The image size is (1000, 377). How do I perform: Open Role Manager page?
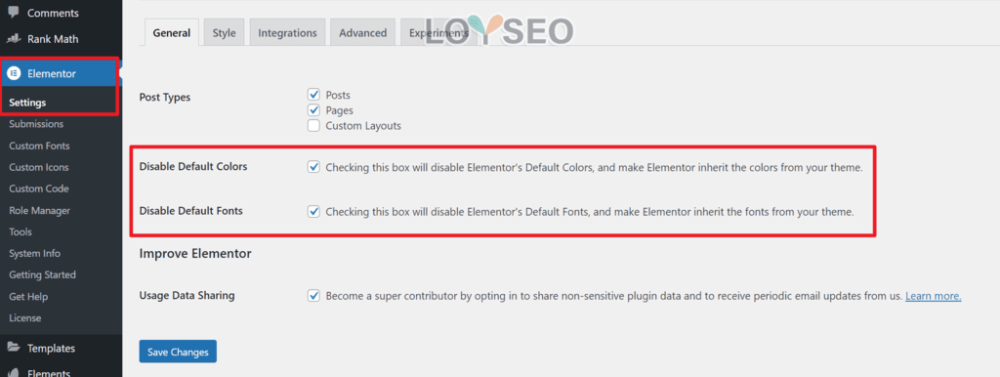click(40, 211)
